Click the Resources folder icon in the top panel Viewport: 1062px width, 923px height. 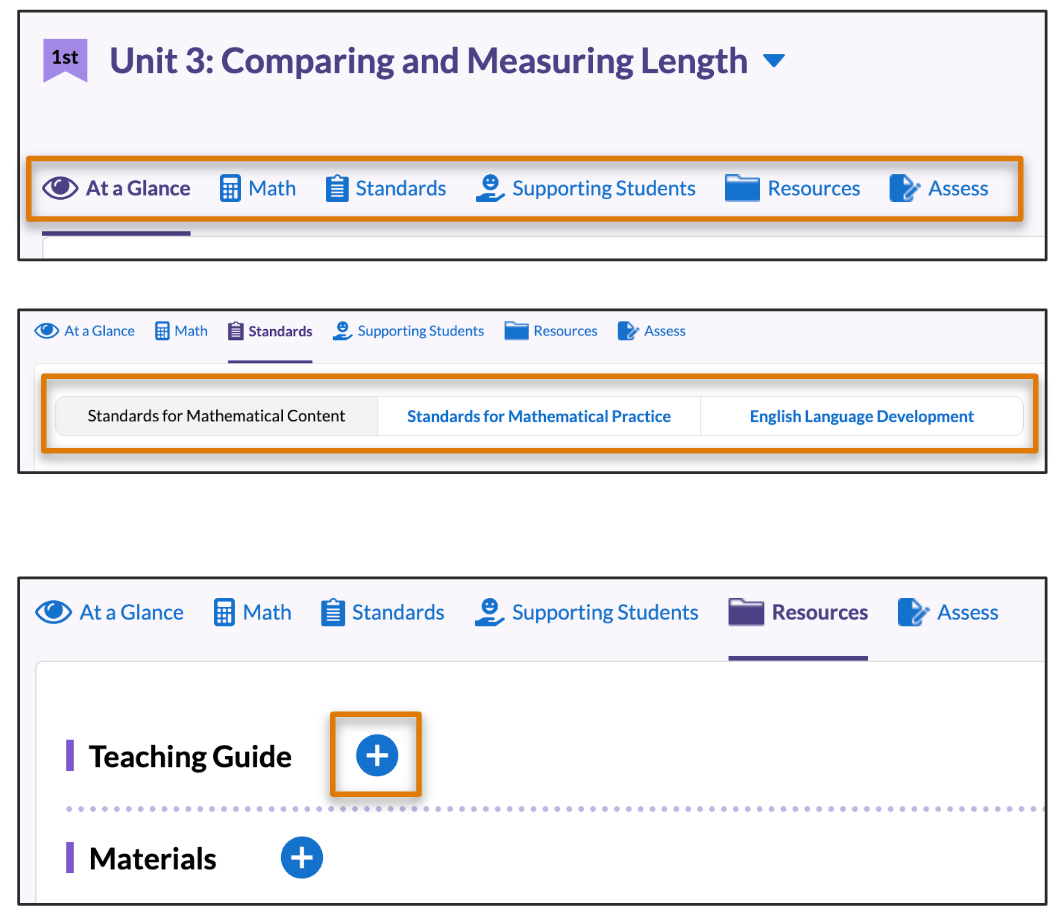coord(742,188)
